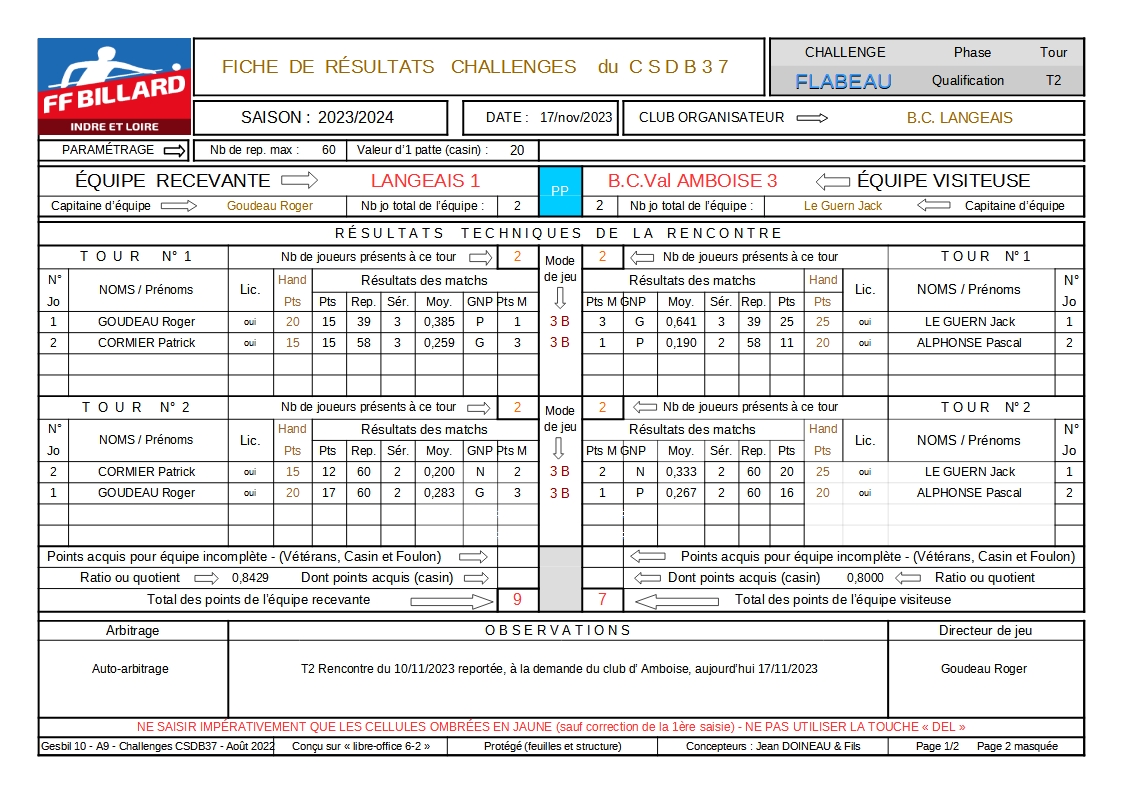Select the RÉSULTATS TECHNIQUES DE LA RENCONTRE heading

[559, 233]
